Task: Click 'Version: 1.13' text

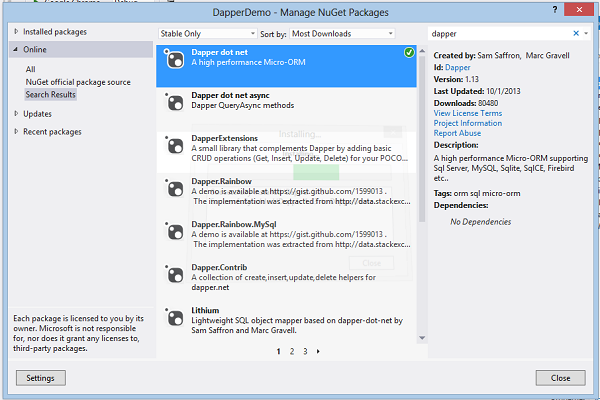Action: pyautogui.click(x=456, y=79)
